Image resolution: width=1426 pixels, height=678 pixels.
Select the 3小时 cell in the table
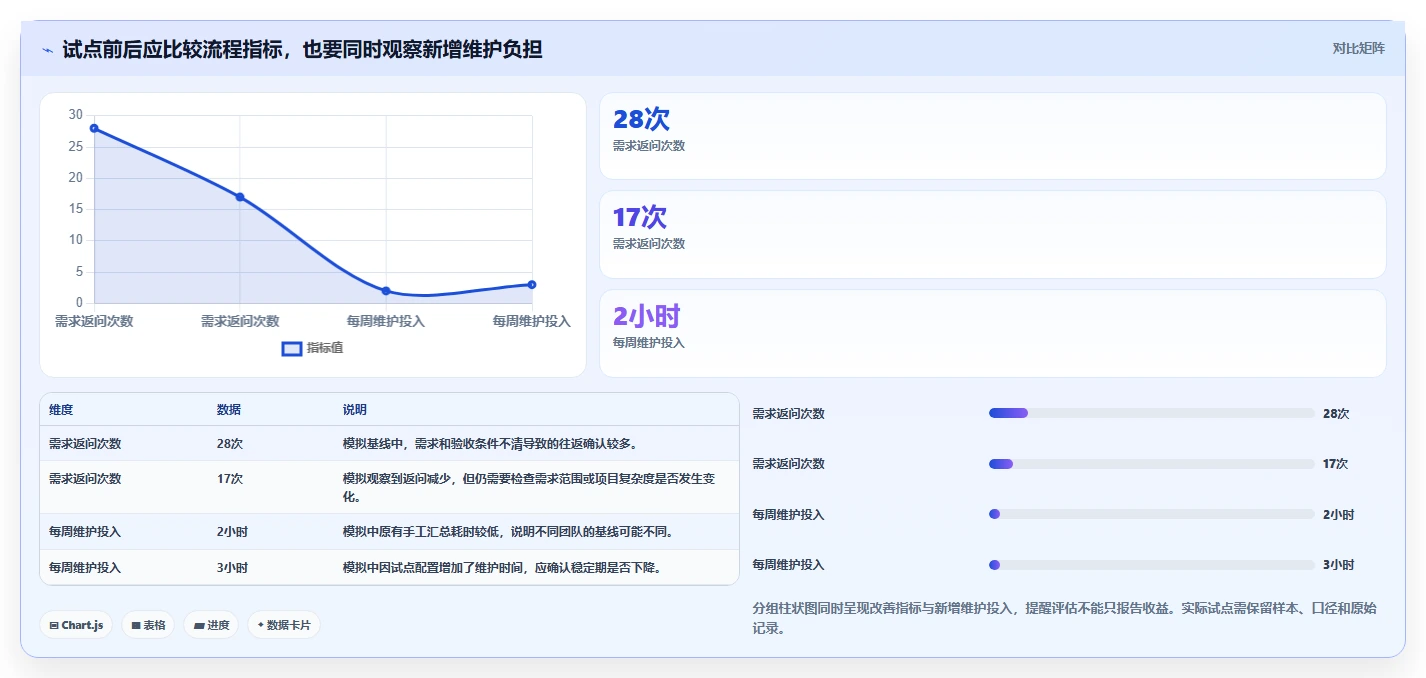pos(232,567)
